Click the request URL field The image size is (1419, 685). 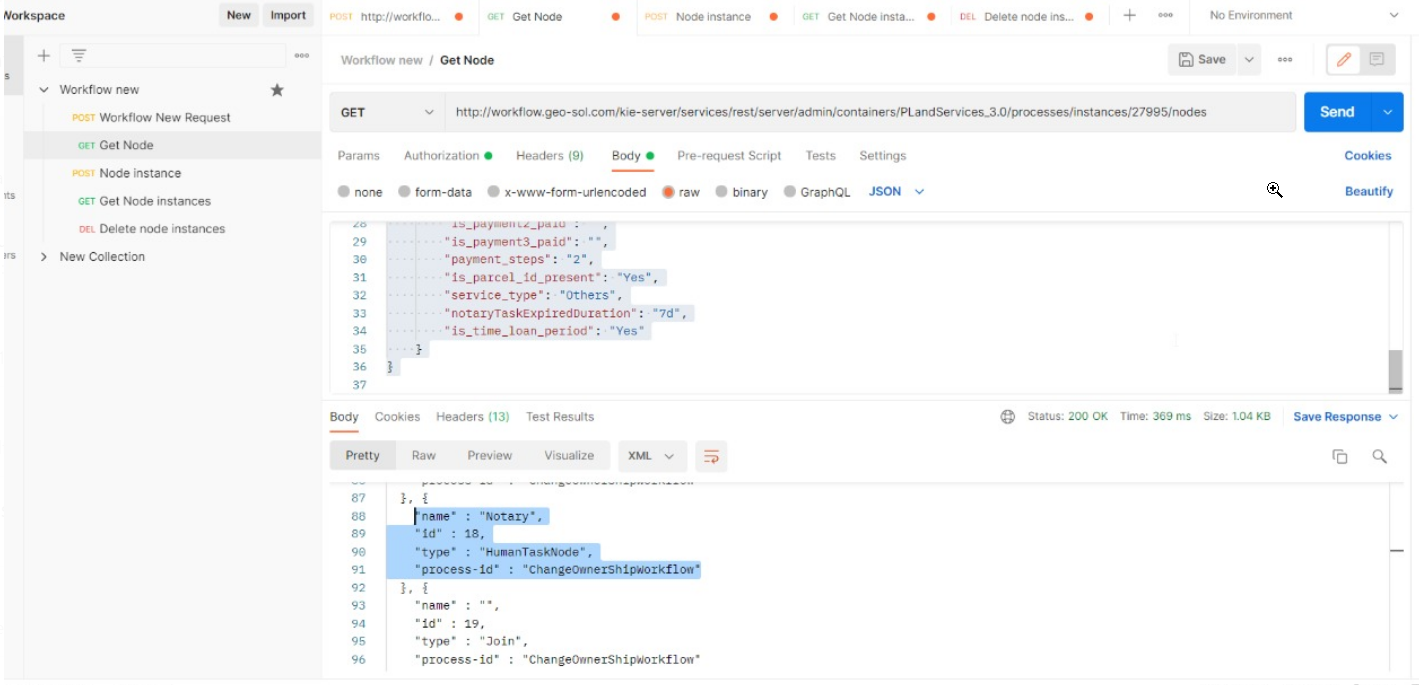click(x=870, y=113)
